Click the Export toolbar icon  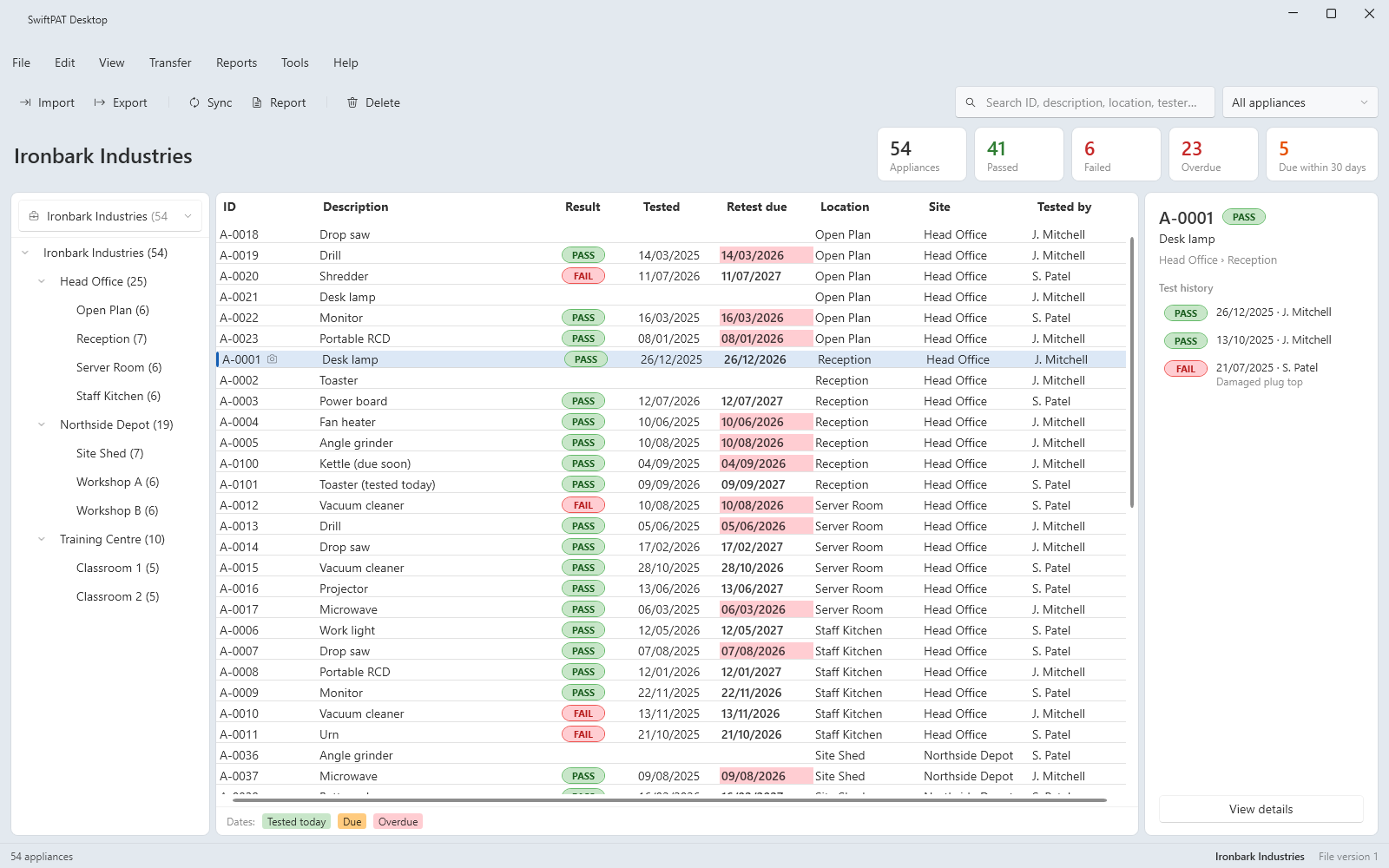tap(100, 102)
